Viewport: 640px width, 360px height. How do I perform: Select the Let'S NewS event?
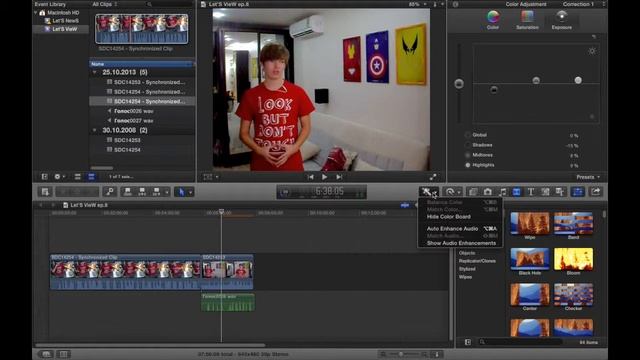(x=65, y=20)
